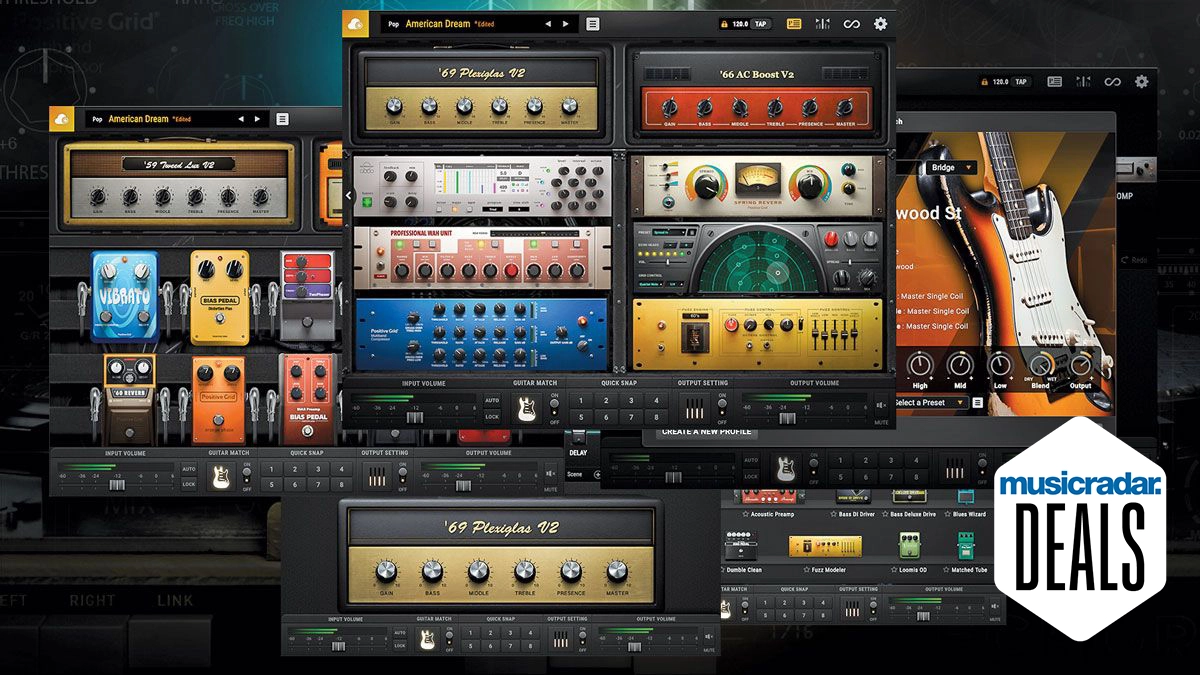
Task: Click Guitar Match guitar icon in rack window
Action: tap(526, 407)
